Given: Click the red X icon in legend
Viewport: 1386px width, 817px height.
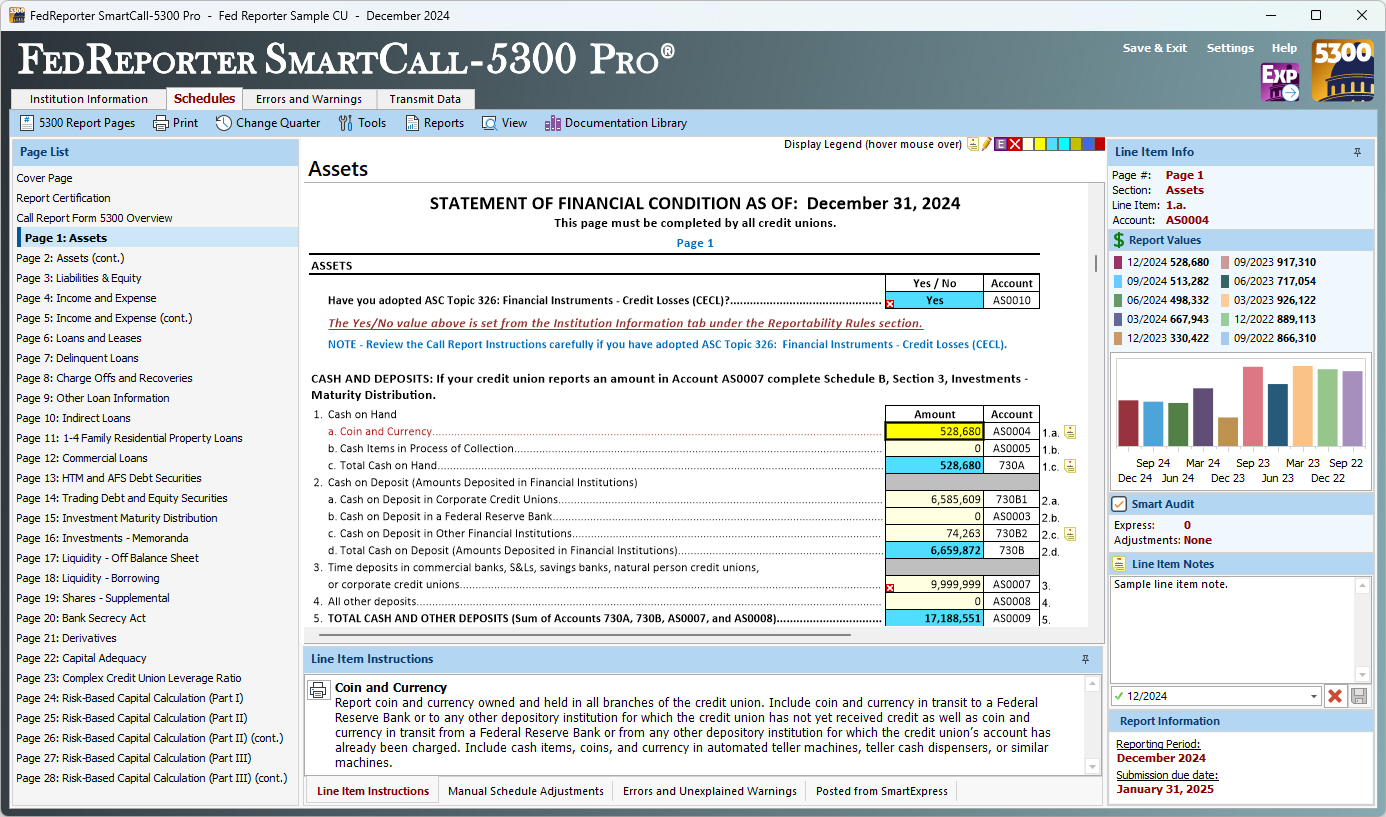Looking at the screenshot, I should tap(1015, 144).
